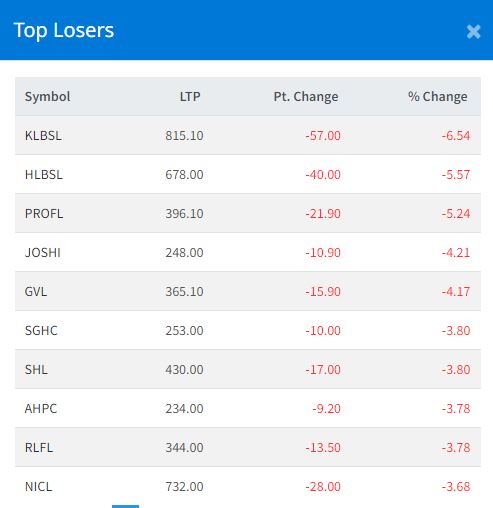Image resolution: width=493 pixels, height=508 pixels.
Task: Click the NICL symbol
Action: (38, 487)
